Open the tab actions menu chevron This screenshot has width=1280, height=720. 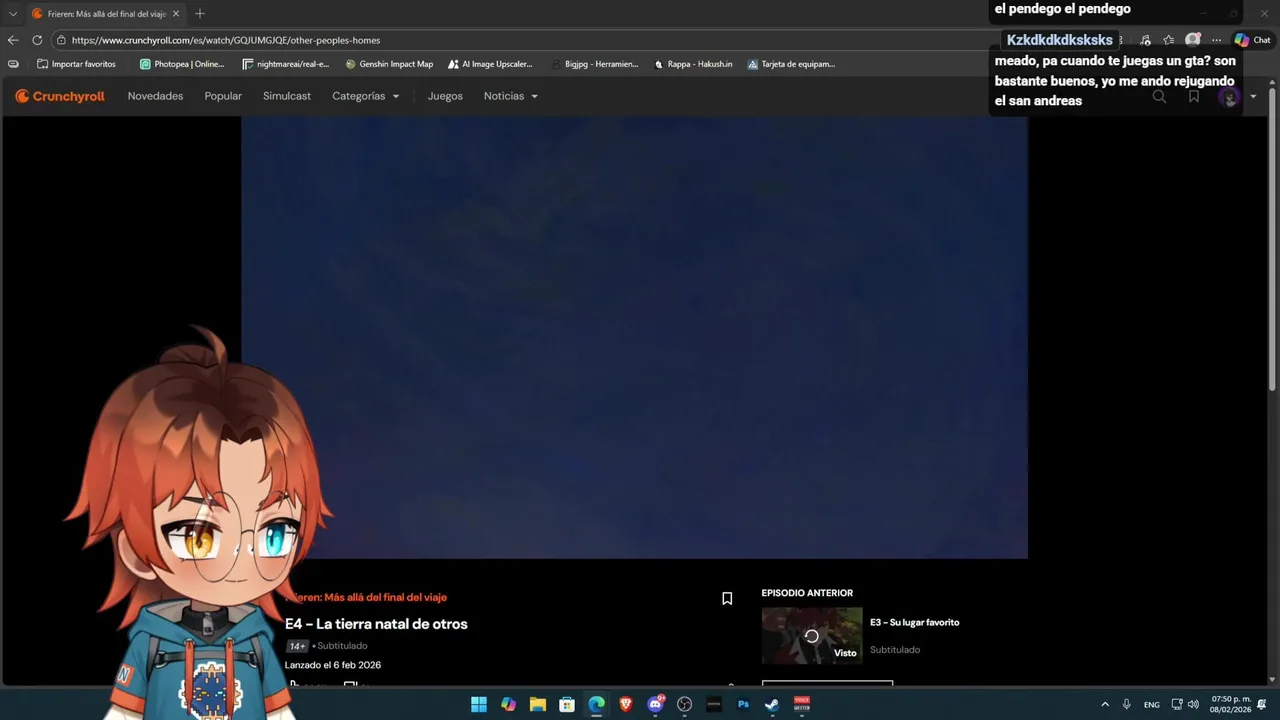point(12,14)
